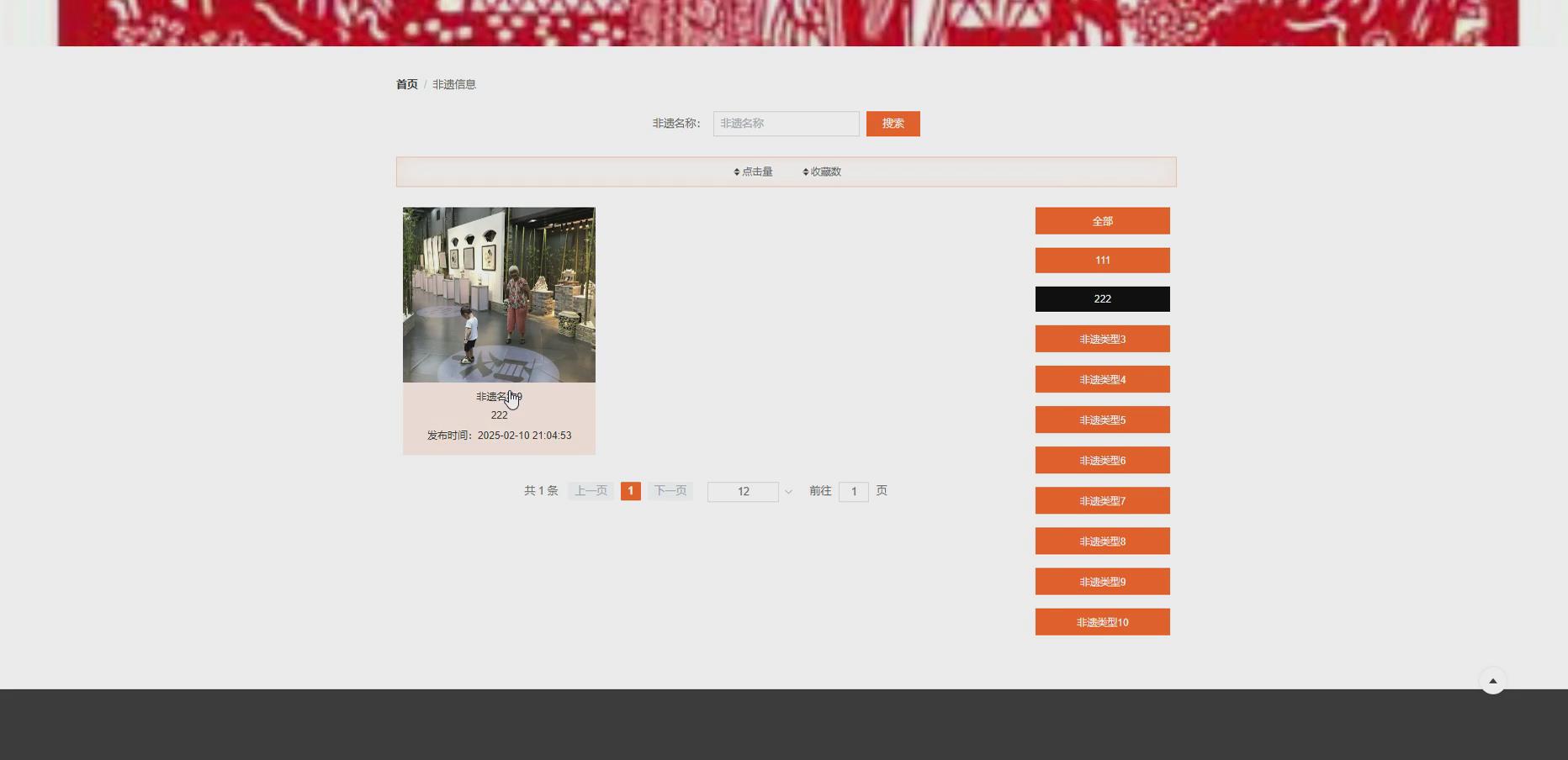Click the orange 搜索 button
Image resolution: width=1568 pixels, height=760 pixels.
pos(893,124)
